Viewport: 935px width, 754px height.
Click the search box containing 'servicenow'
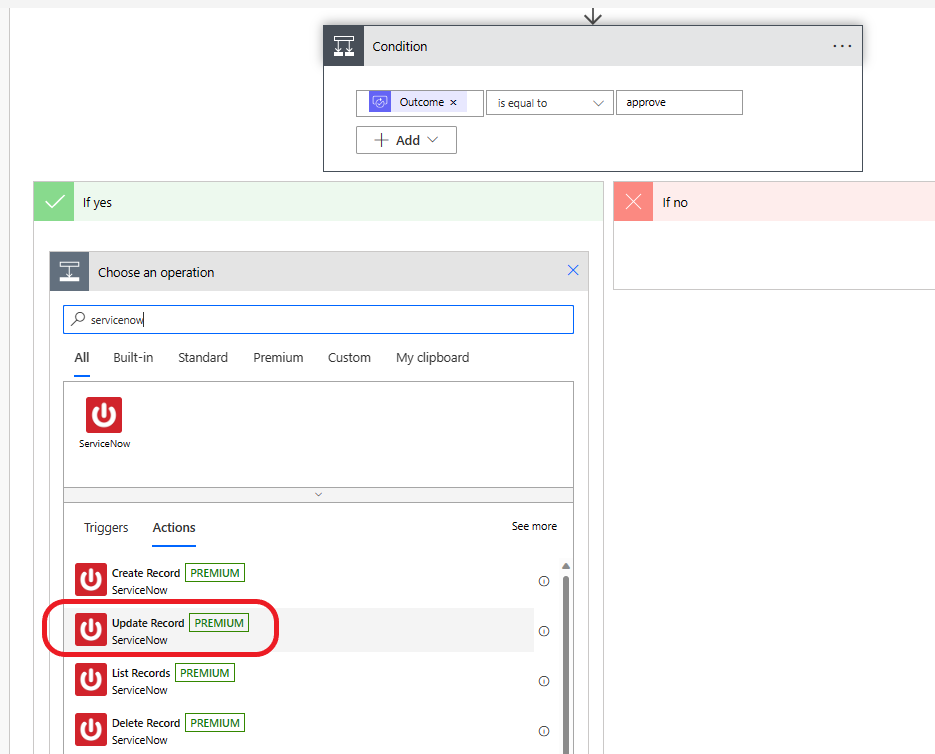[318, 319]
